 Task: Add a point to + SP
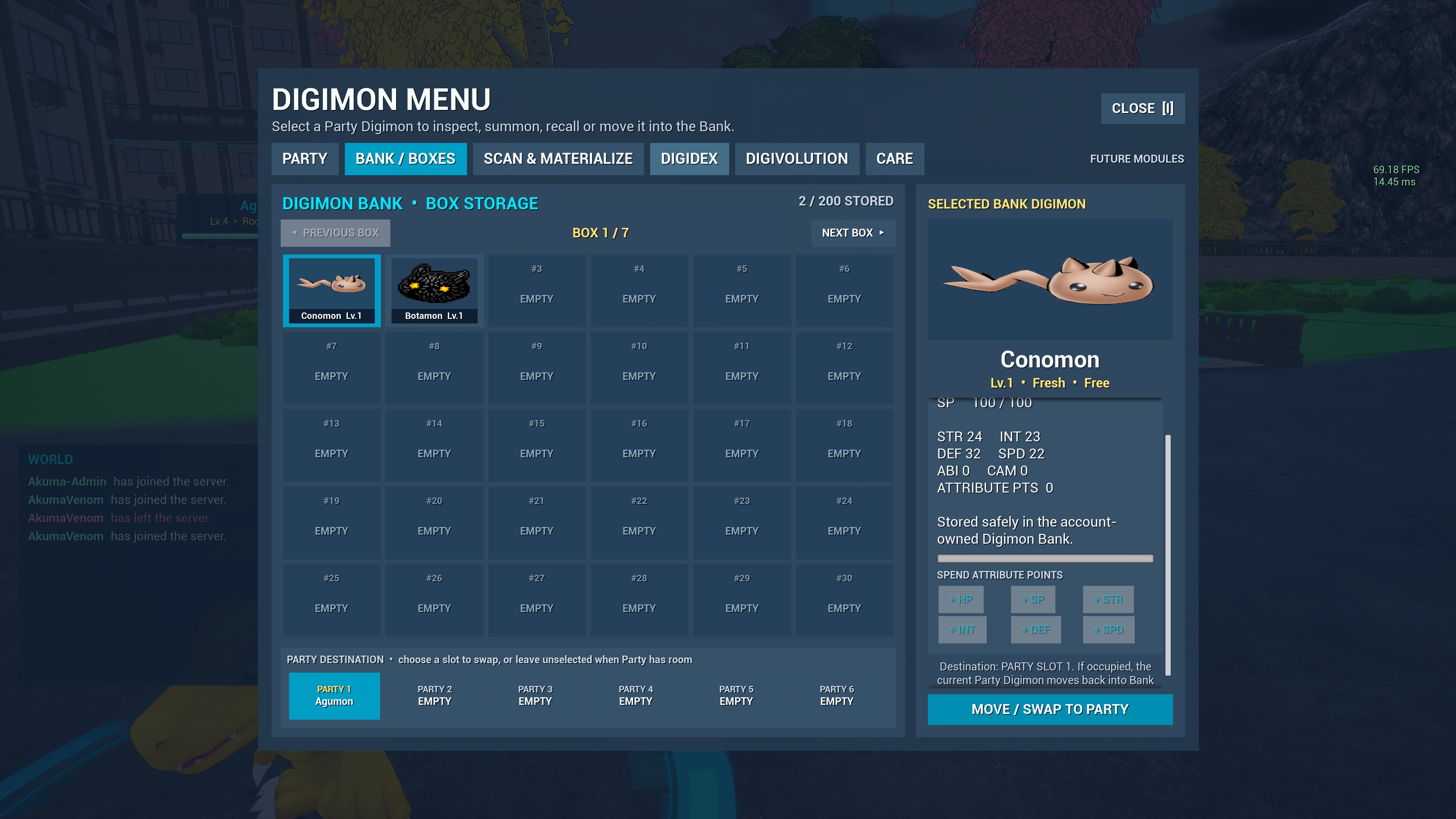[x=1033, y=599]
